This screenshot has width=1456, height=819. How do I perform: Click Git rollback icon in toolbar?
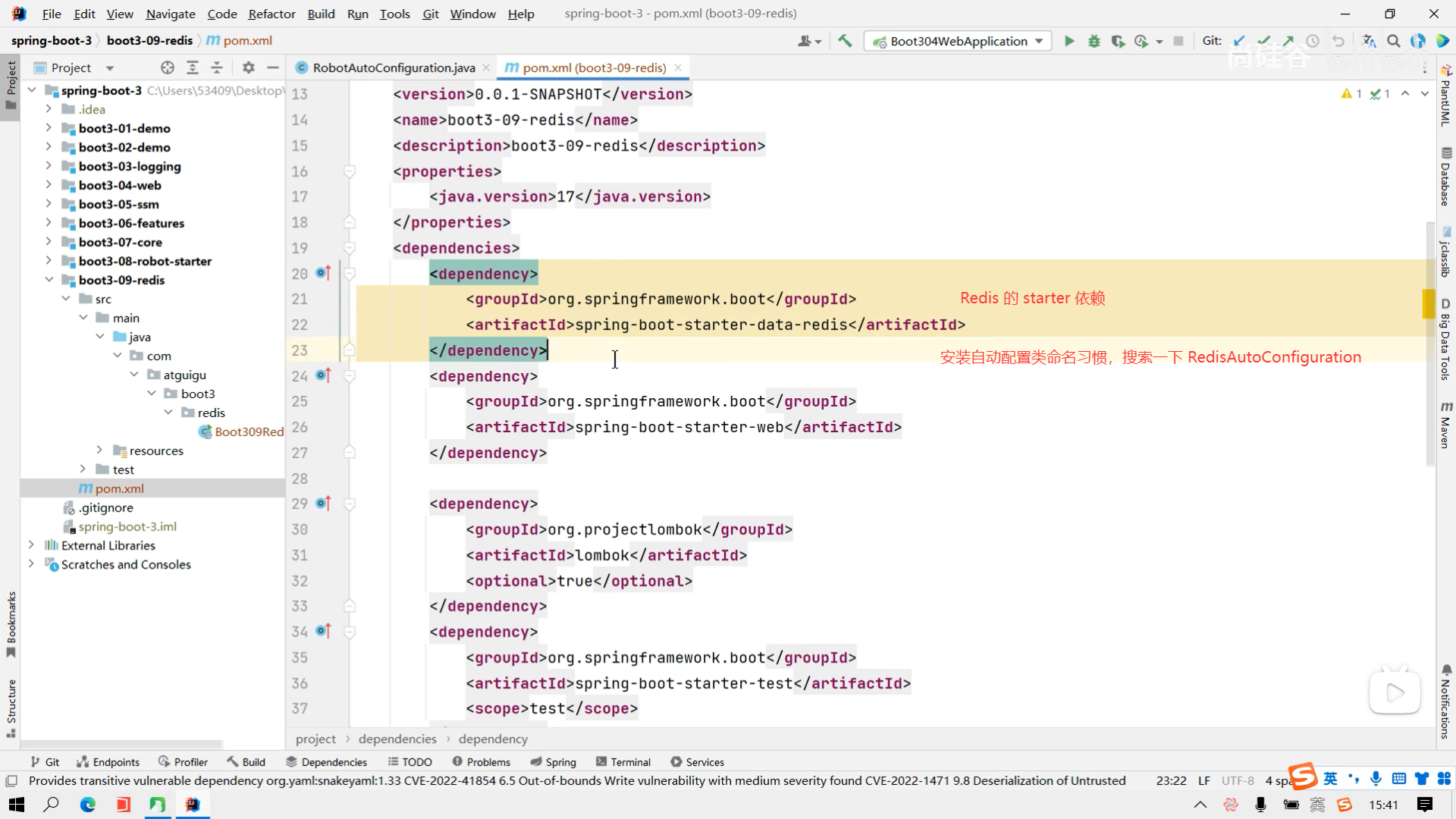[x=1338, y=41]
